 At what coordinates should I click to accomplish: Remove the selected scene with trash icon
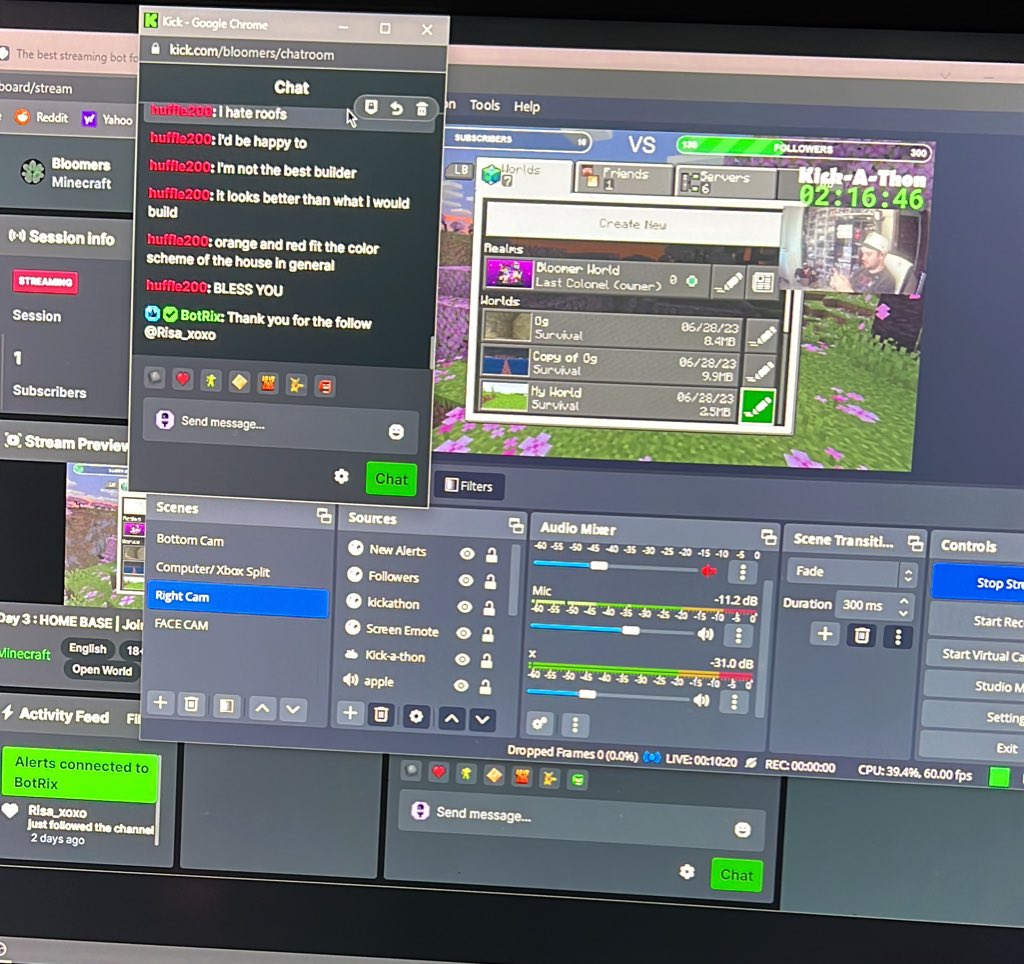pyautogui.click(x=191, y=704)
